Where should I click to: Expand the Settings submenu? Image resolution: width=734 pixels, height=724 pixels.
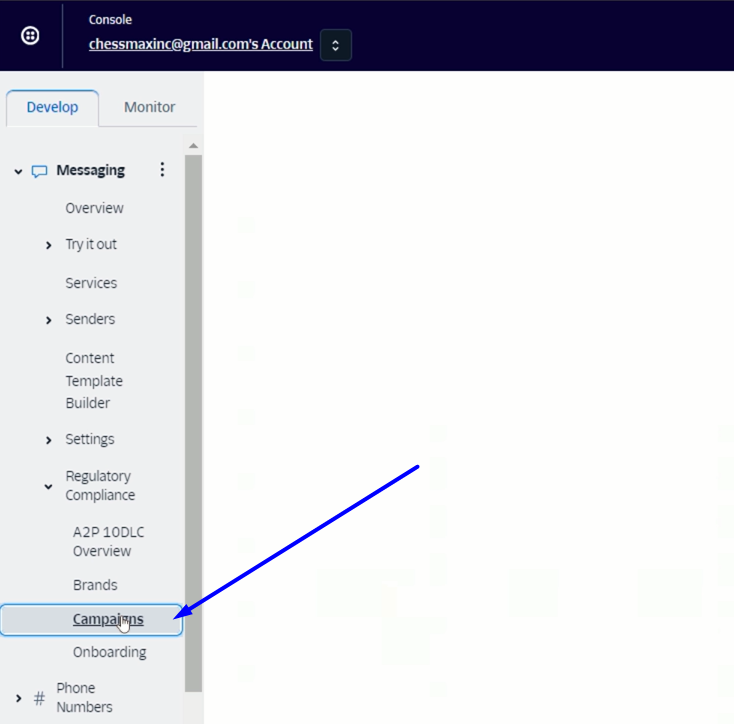pos(49,440)
